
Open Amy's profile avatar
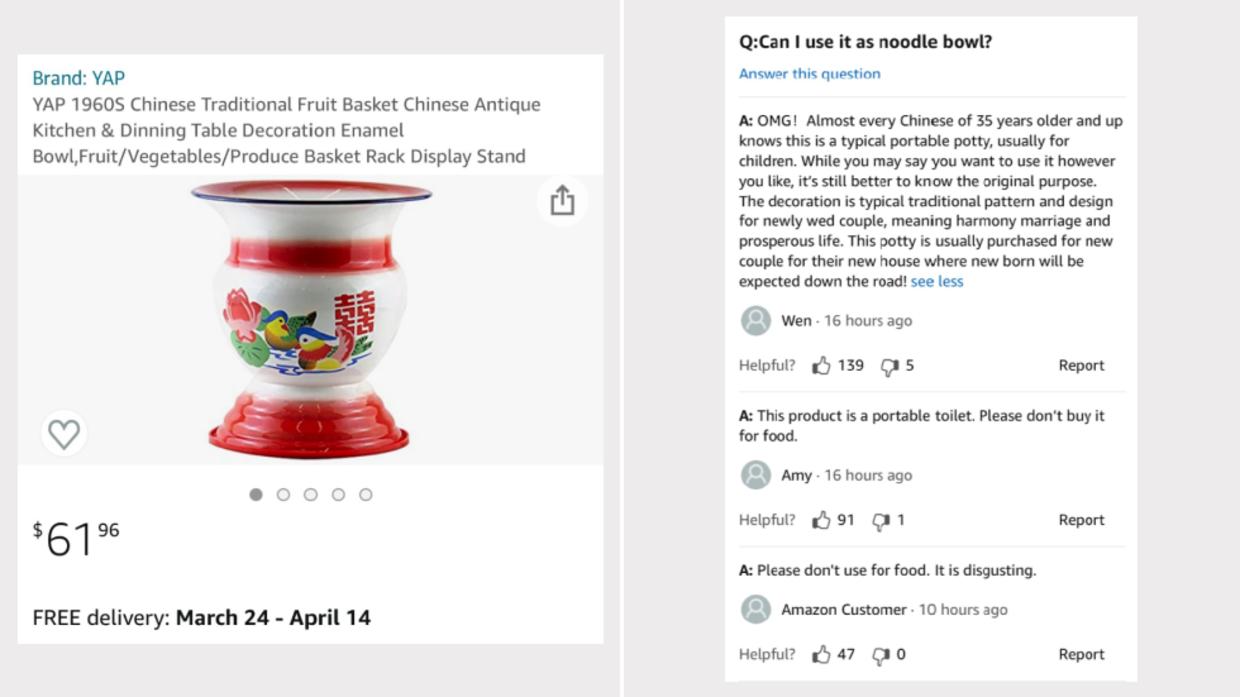tap(753, 475)
